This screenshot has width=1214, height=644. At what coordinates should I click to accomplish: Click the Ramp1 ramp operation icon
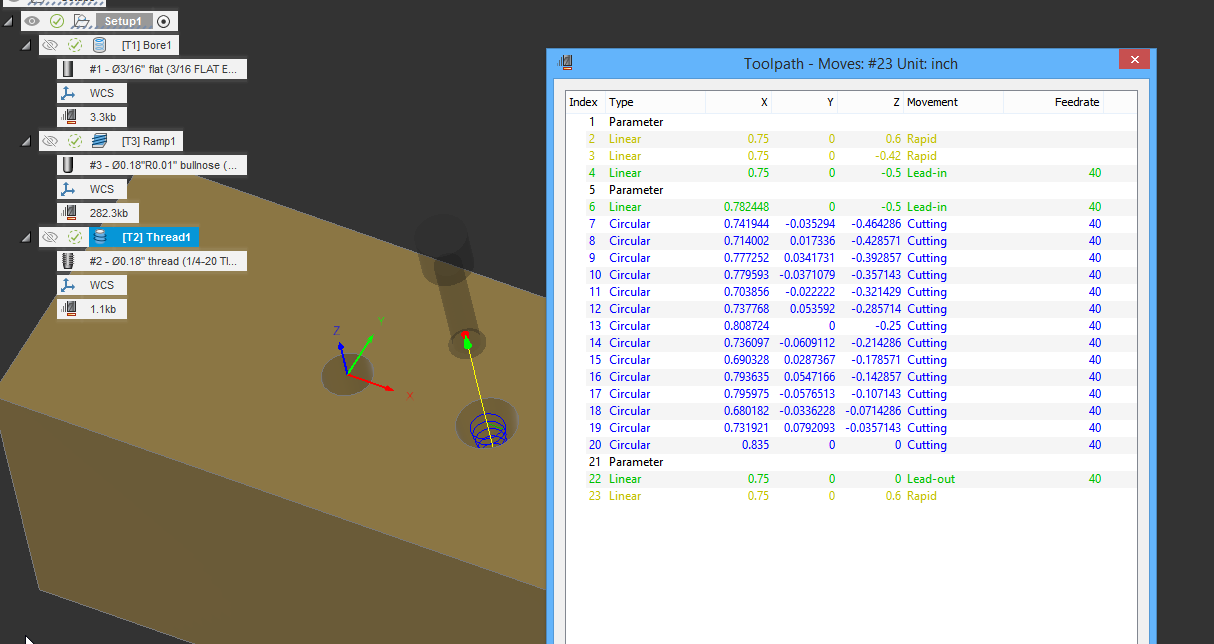tap(99, 140)
